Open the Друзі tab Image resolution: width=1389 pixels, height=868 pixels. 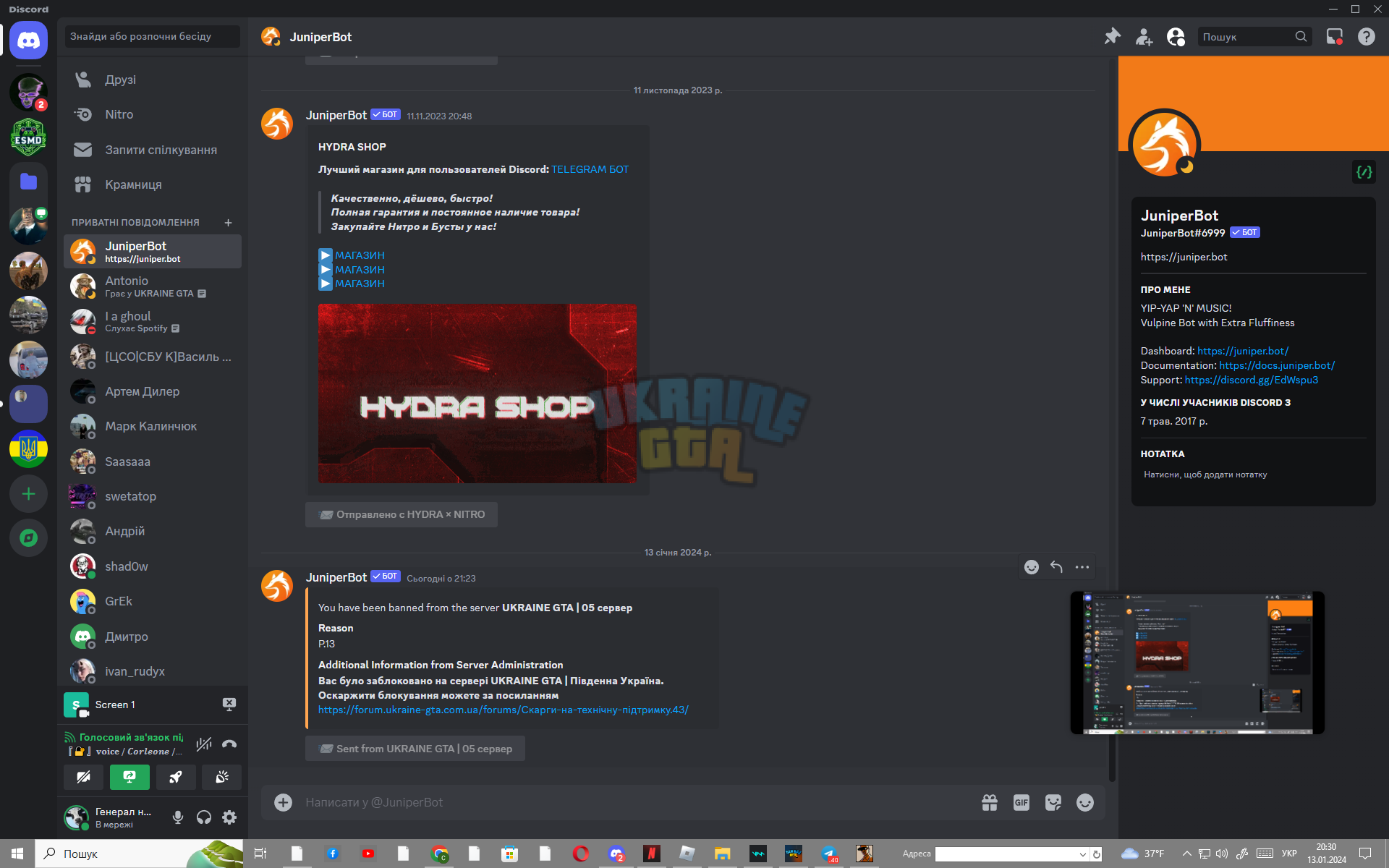[x=152, y=80]
